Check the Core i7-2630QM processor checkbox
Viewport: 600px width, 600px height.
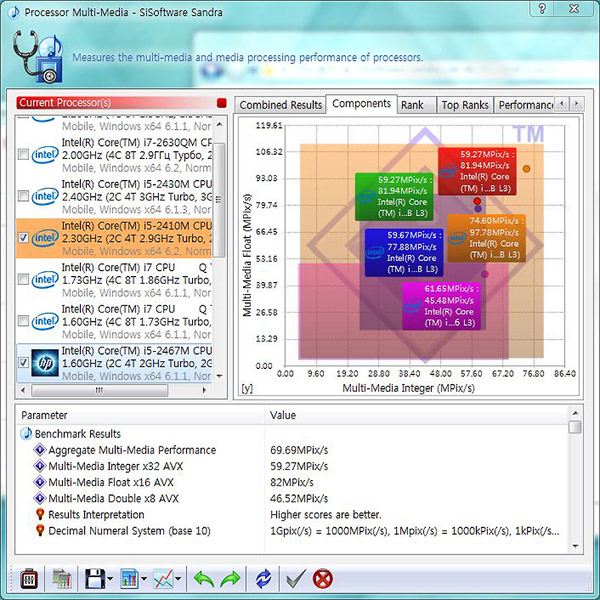pos(23,155)
